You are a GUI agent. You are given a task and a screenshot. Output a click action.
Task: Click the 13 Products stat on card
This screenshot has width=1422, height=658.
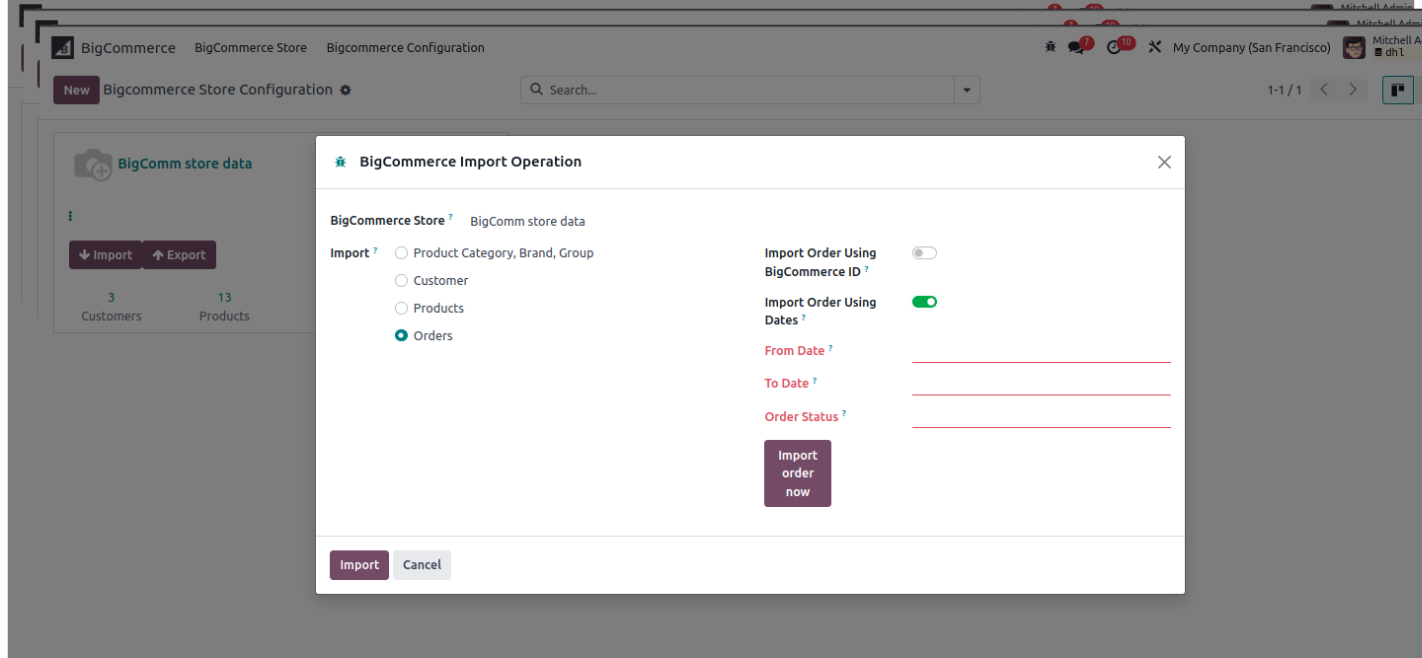point(224,307)
